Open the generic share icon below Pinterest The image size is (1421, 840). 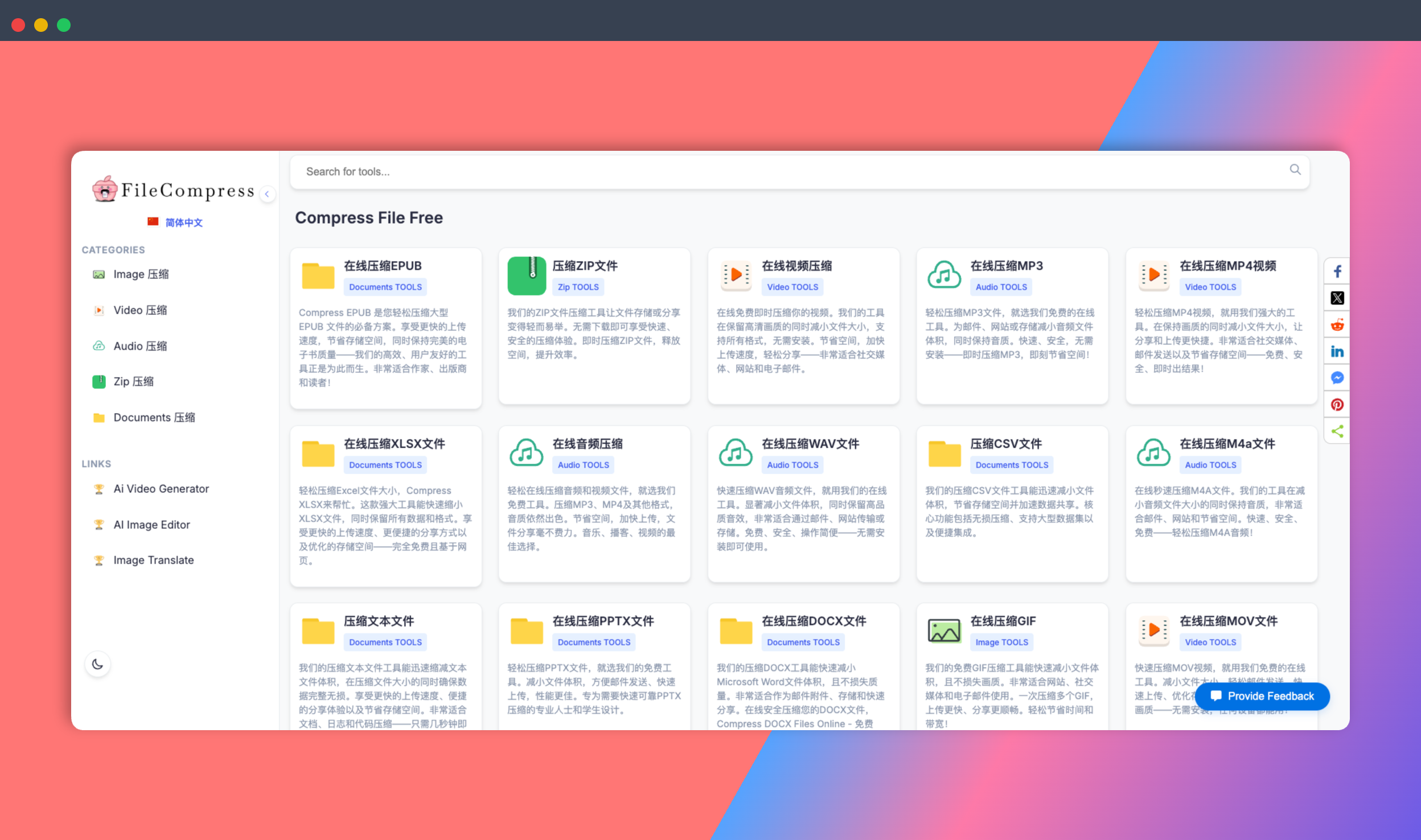click(x=1337, y=431)
